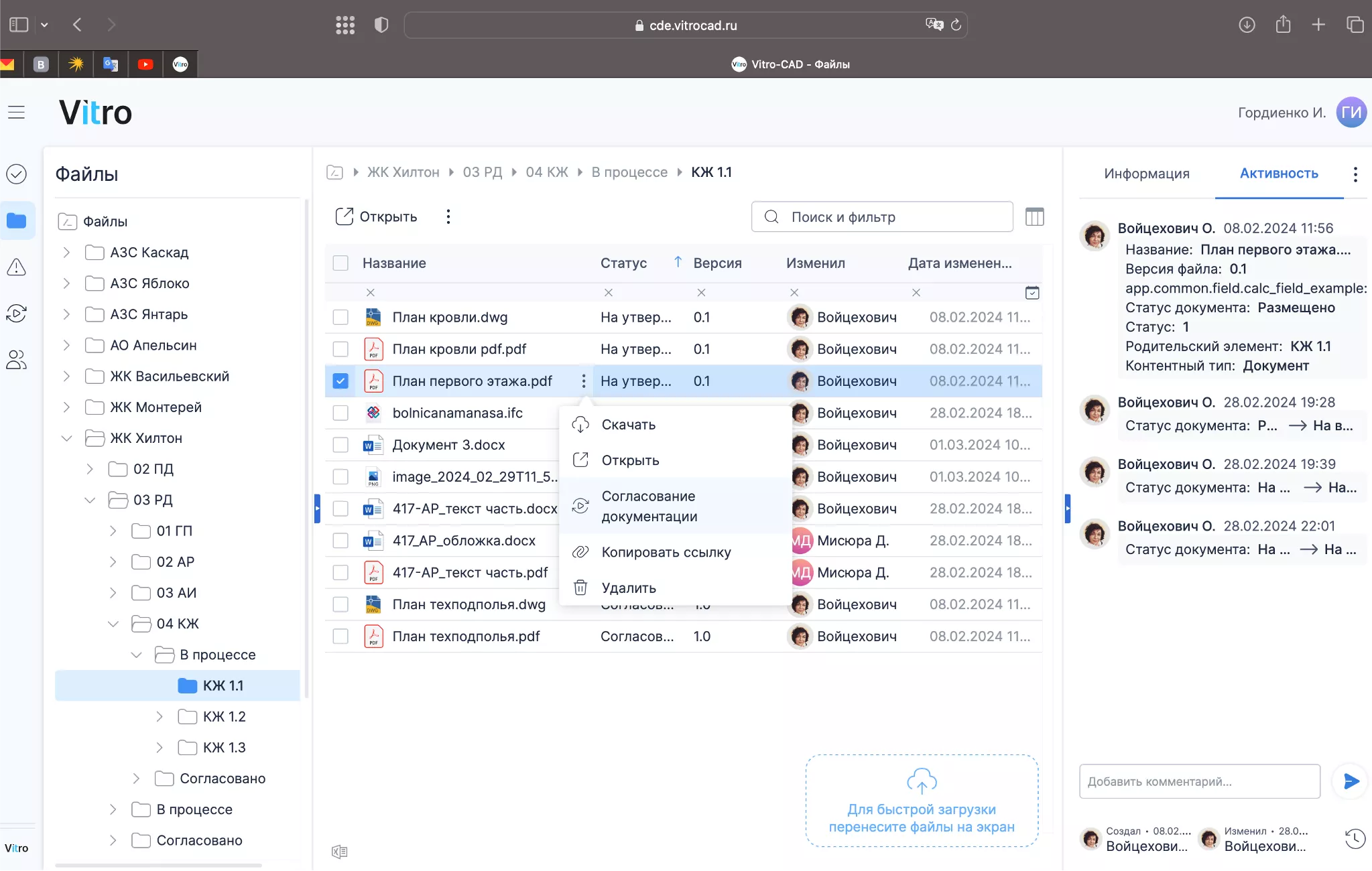Click the Открыть toolbar button
This screenshot has width=1372, height=871.
pos(377,217)
